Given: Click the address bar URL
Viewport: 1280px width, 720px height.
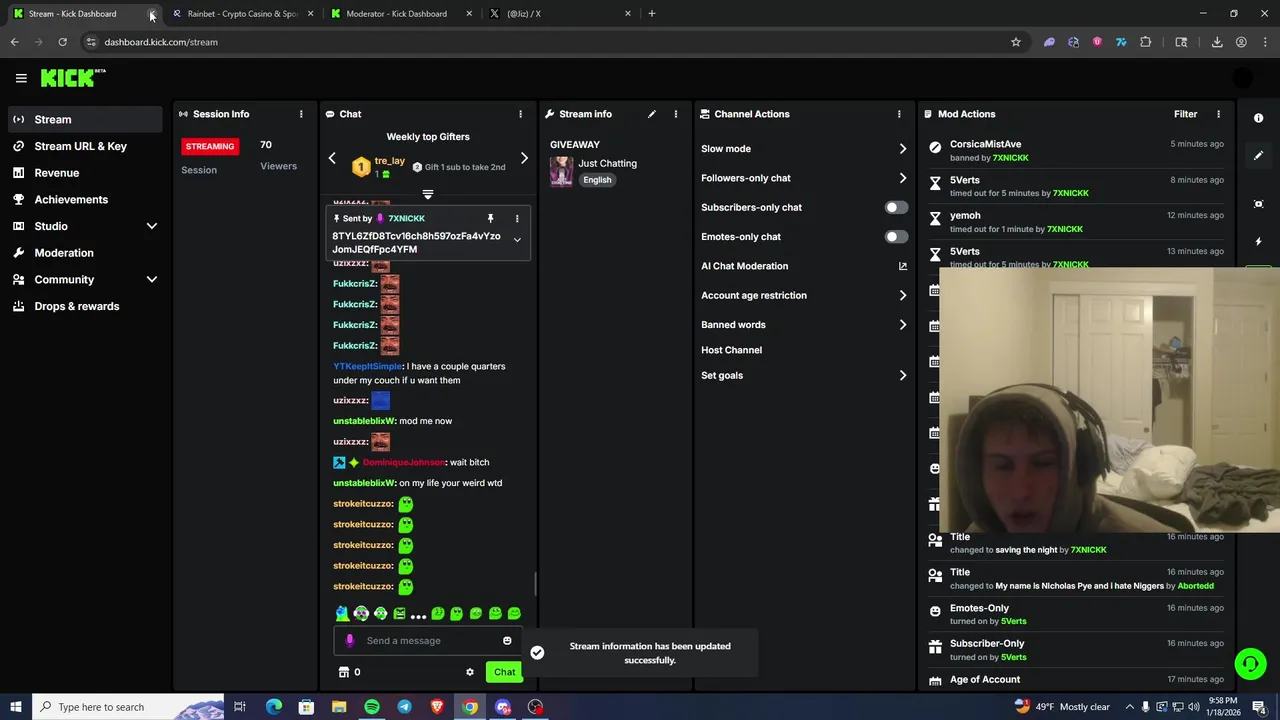Looking at the screenshot, I should pos(161,42).
